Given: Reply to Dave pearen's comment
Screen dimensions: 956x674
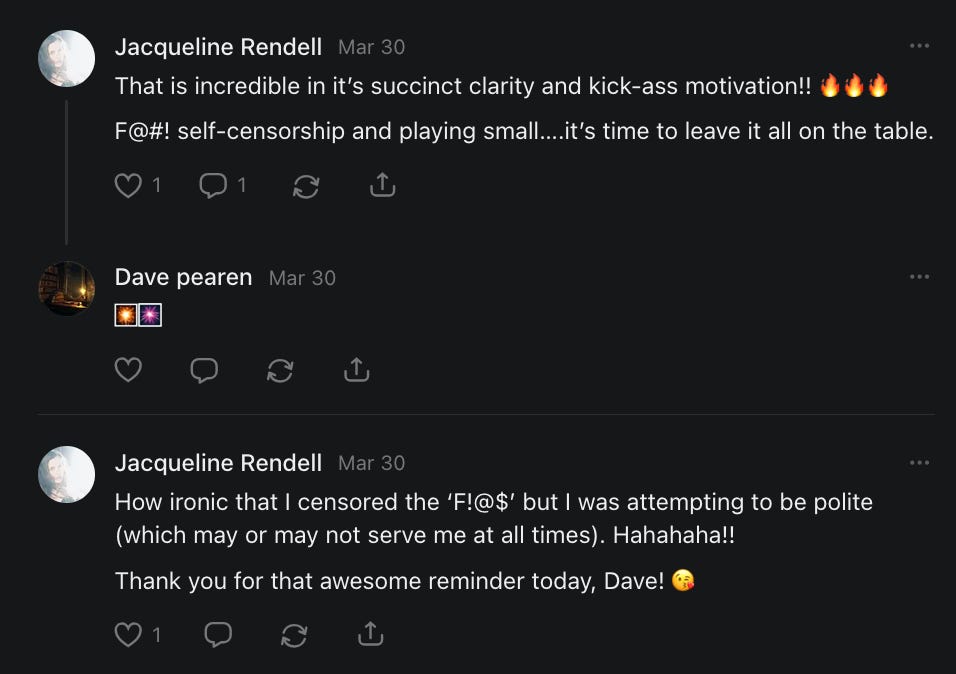Looking at the screenshot, I should pos(204,370).
